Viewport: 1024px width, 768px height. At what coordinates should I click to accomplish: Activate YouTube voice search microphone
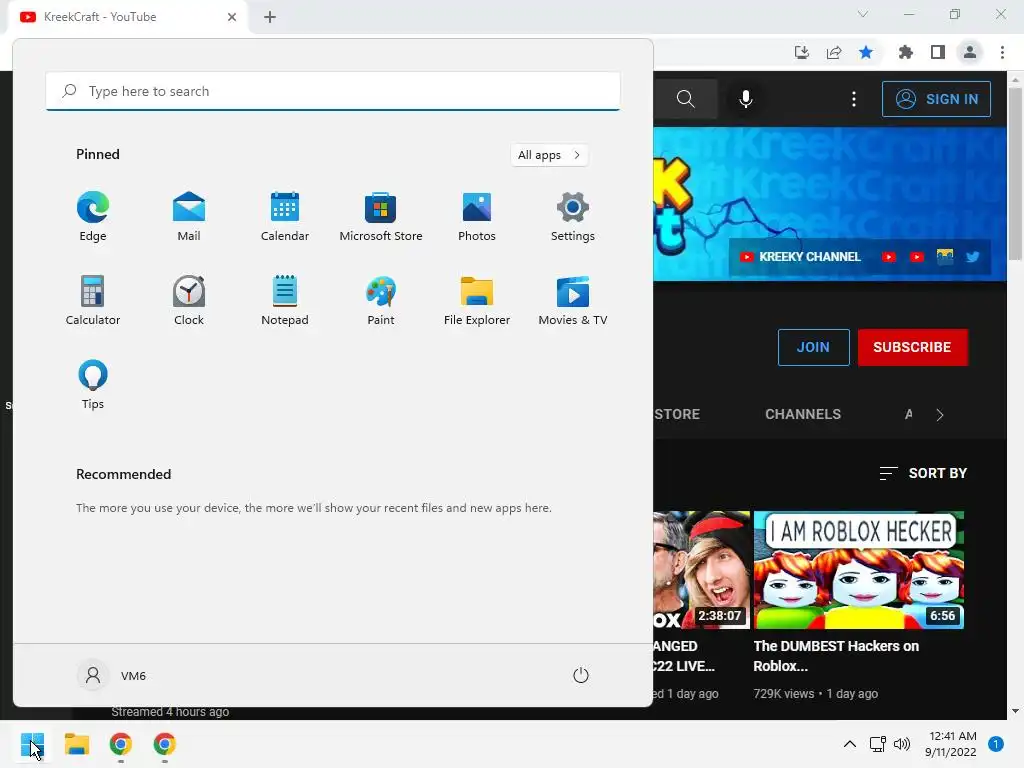746,99
